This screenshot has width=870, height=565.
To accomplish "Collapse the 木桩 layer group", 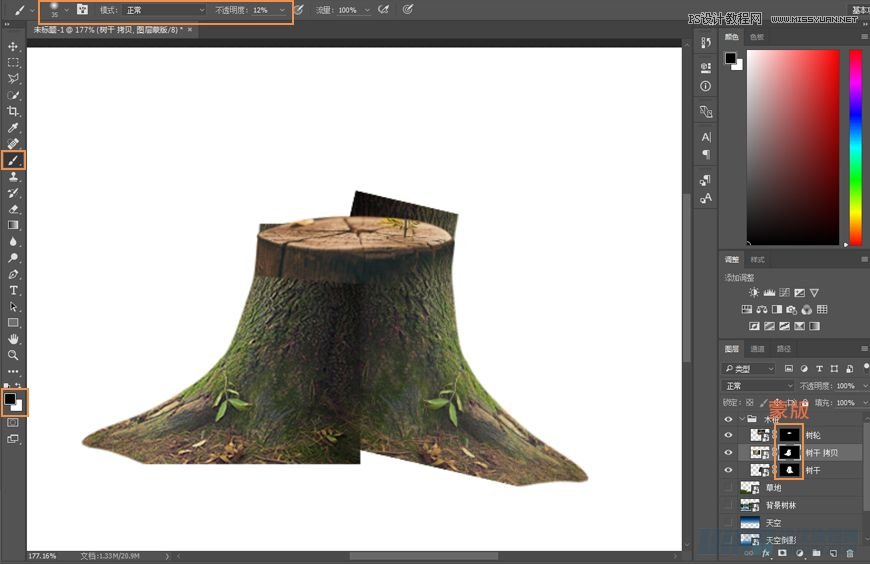I will tap(740, 419).
